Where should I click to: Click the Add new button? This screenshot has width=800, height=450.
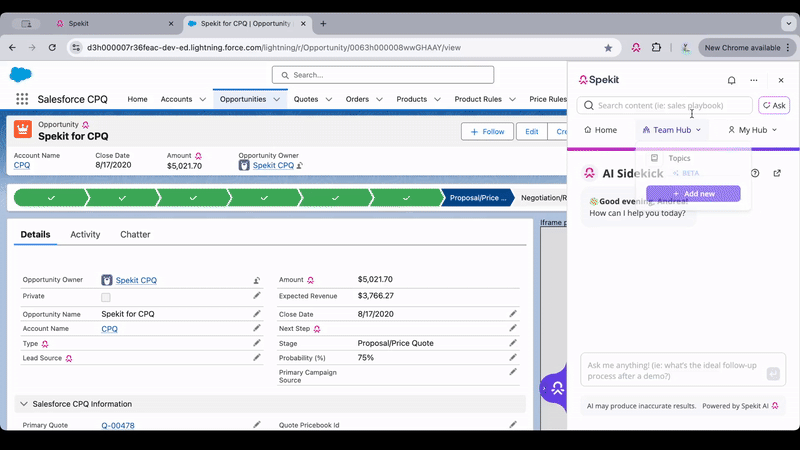693,194
